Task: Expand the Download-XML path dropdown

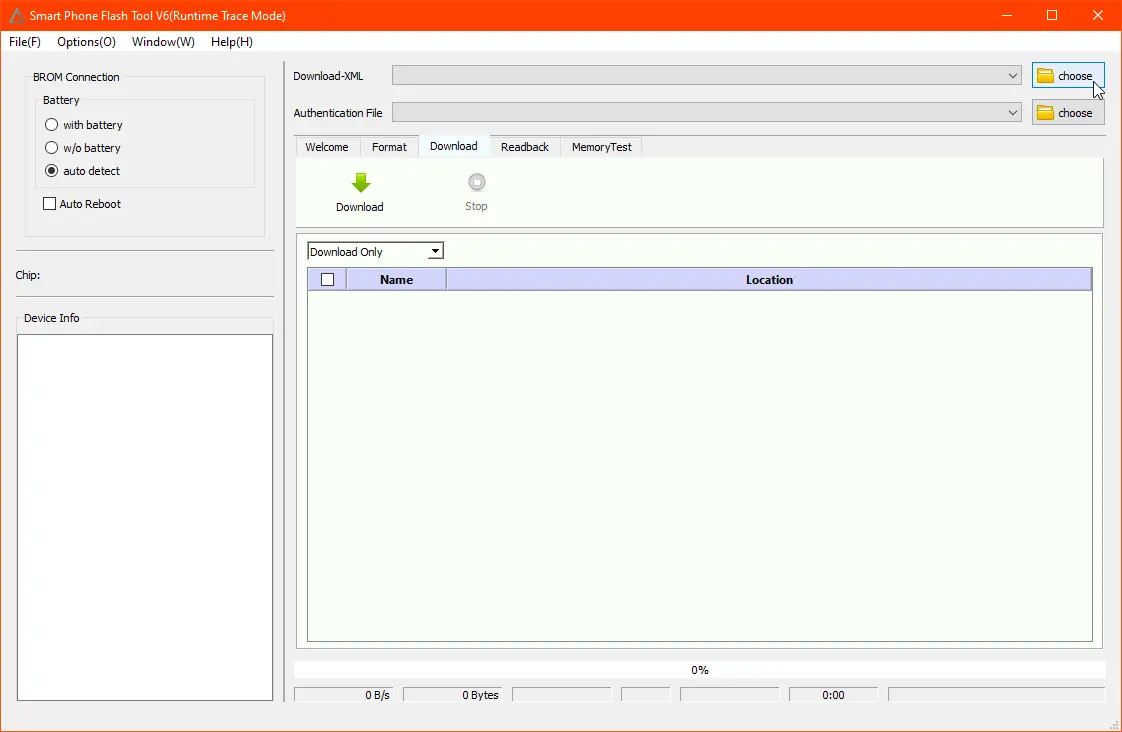Action: coord(1013,76)
